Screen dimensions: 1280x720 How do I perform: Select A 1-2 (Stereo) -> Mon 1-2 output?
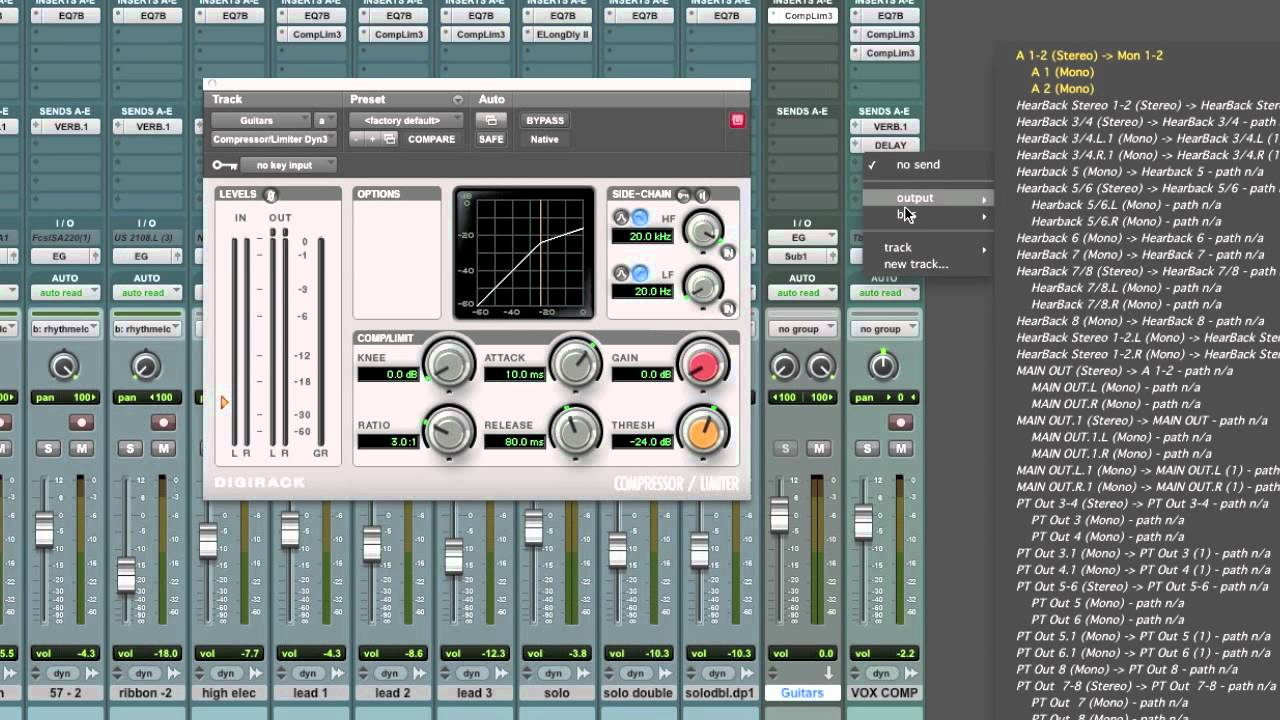[1089, 56]
